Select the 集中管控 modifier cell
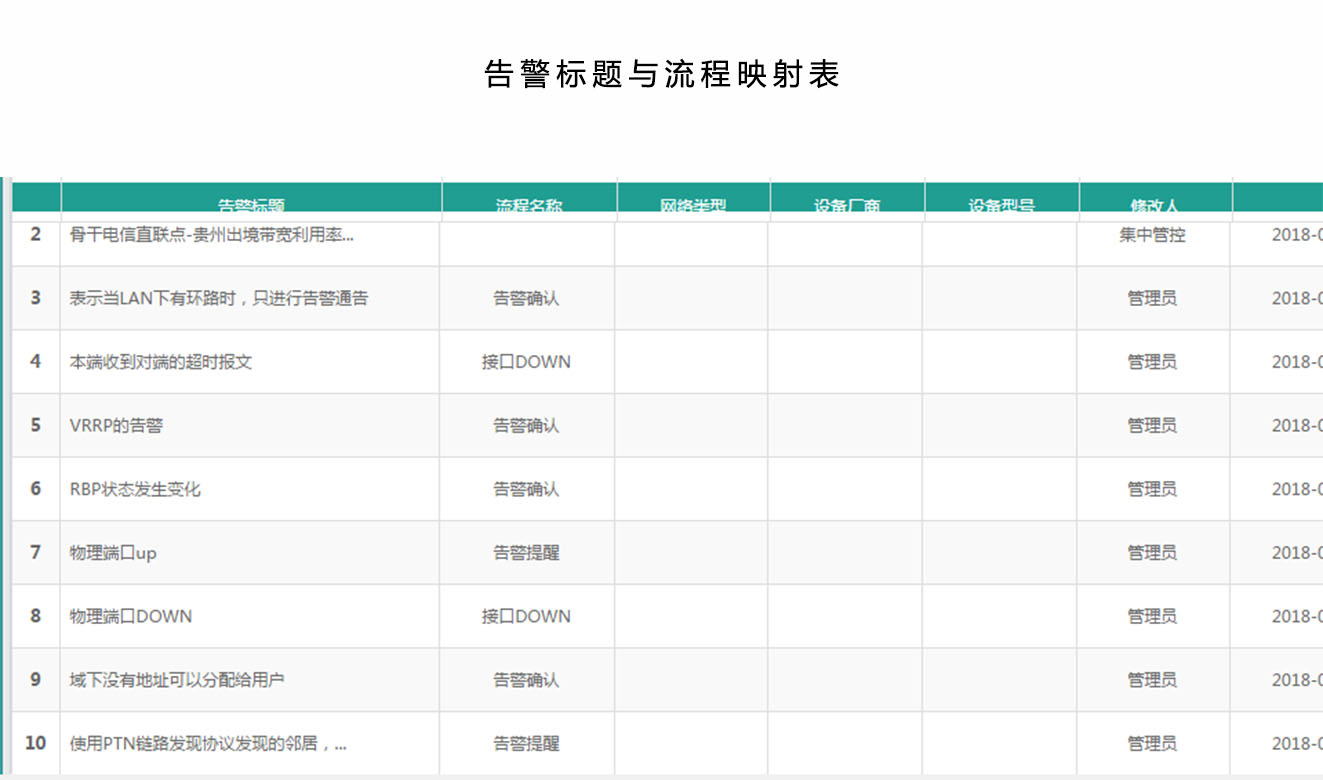 click(x=1152, y=235)
